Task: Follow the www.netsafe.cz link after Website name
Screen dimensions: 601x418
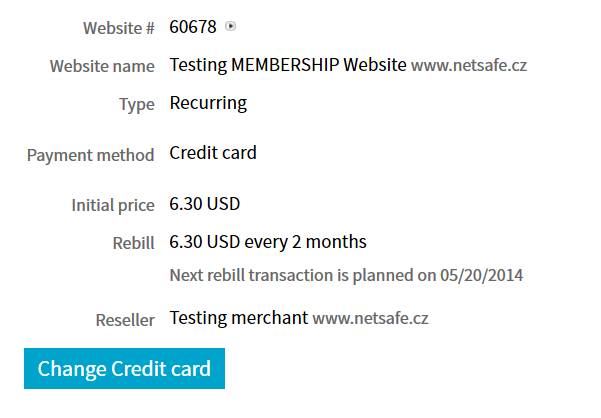Action: click(469, 66)
